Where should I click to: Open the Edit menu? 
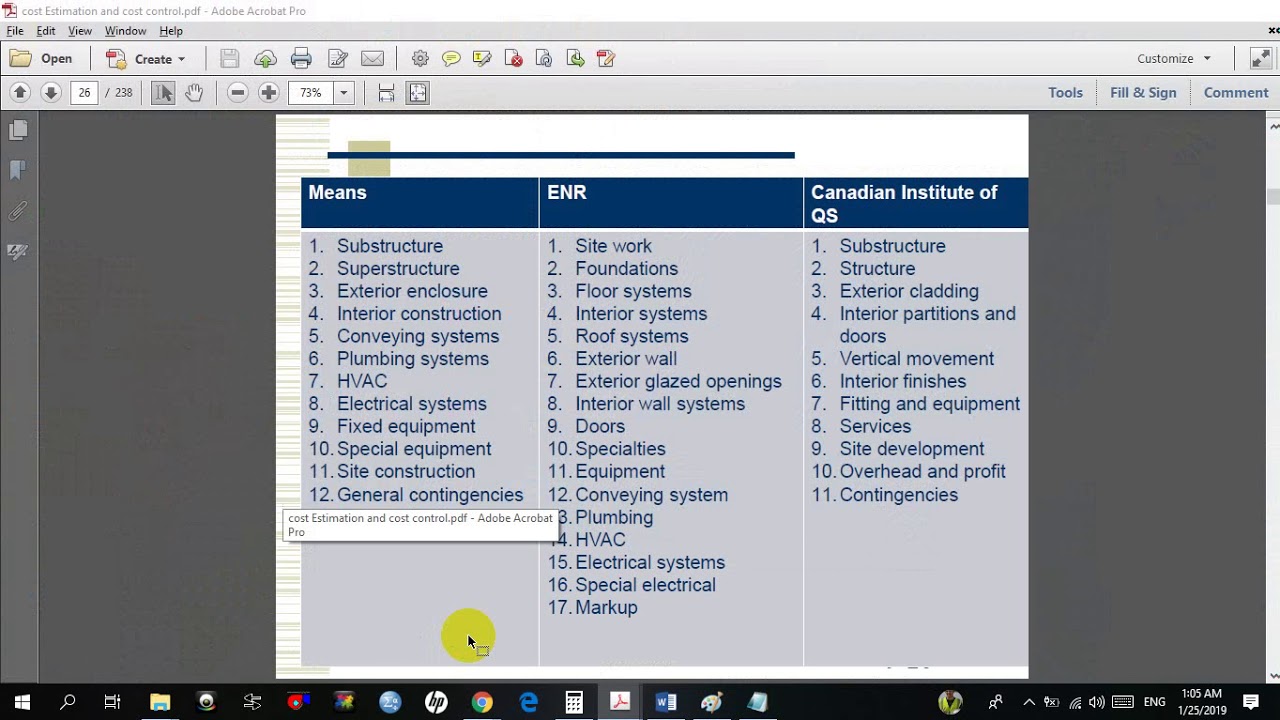(46, 31)
